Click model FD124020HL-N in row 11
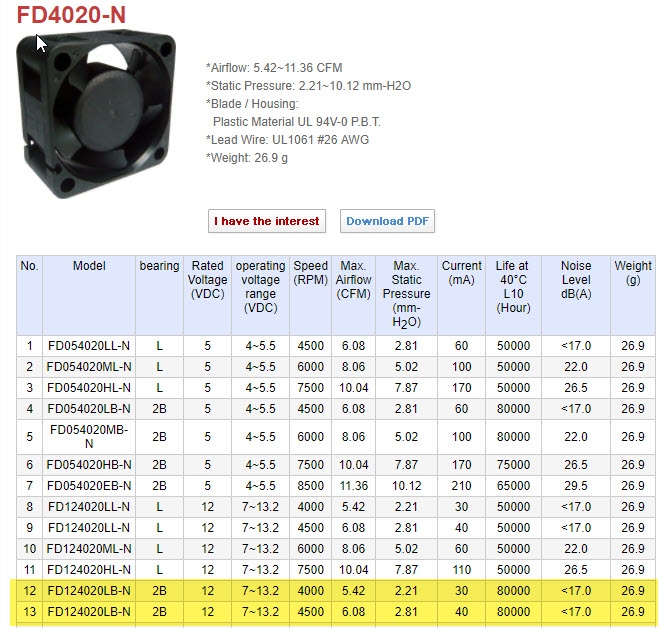 point(89,570)
